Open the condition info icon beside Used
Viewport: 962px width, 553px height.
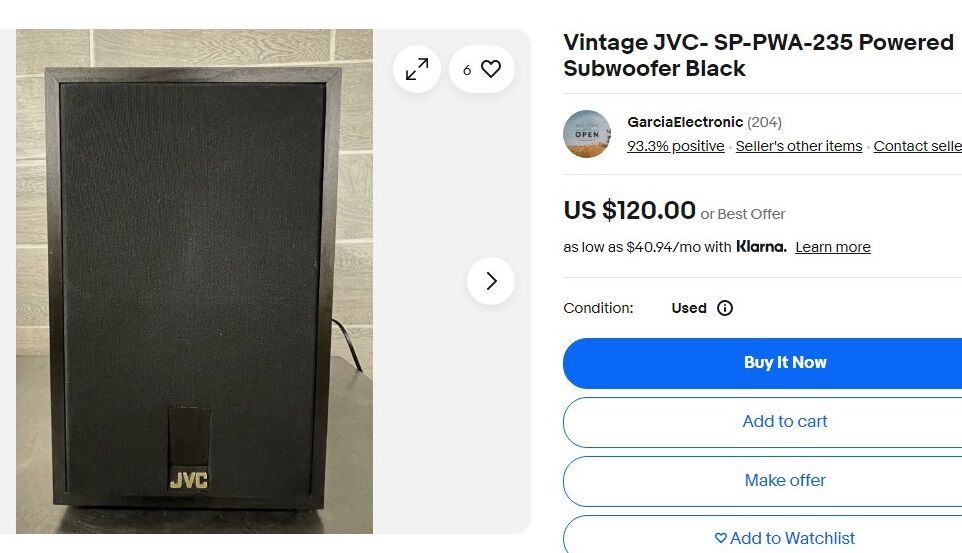click(725, 308)
